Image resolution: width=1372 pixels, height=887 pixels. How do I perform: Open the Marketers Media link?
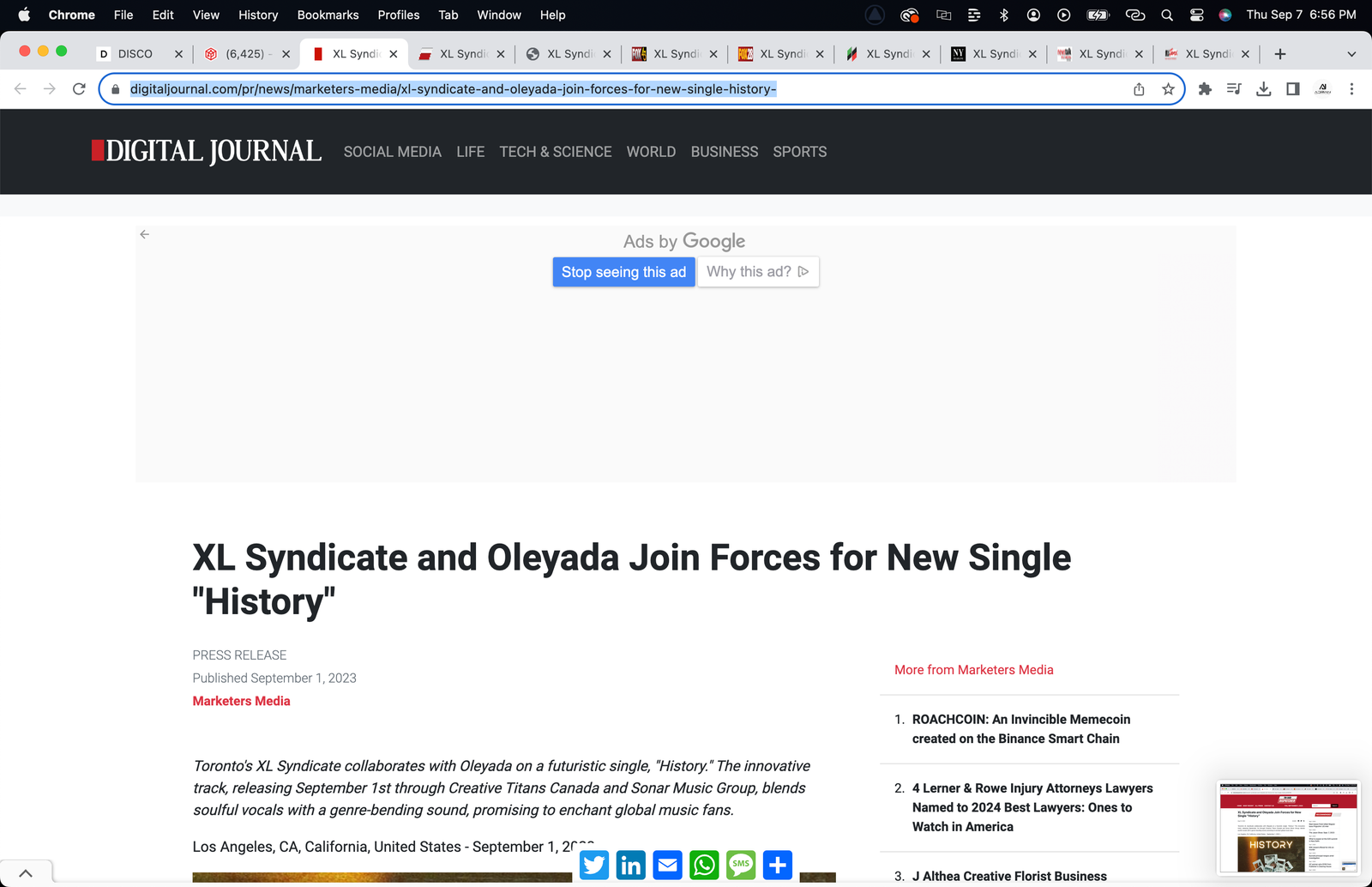241,701
